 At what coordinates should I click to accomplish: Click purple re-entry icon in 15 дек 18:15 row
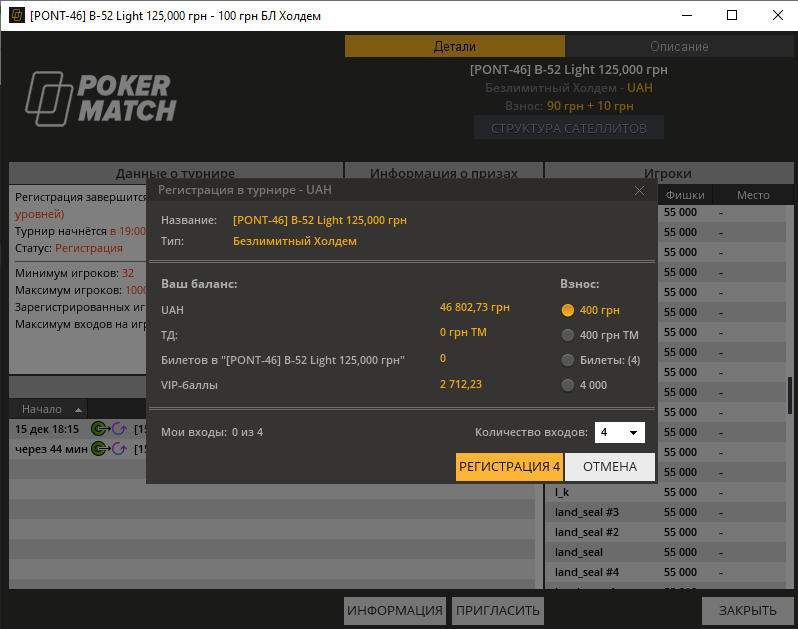tap(120, 429)
